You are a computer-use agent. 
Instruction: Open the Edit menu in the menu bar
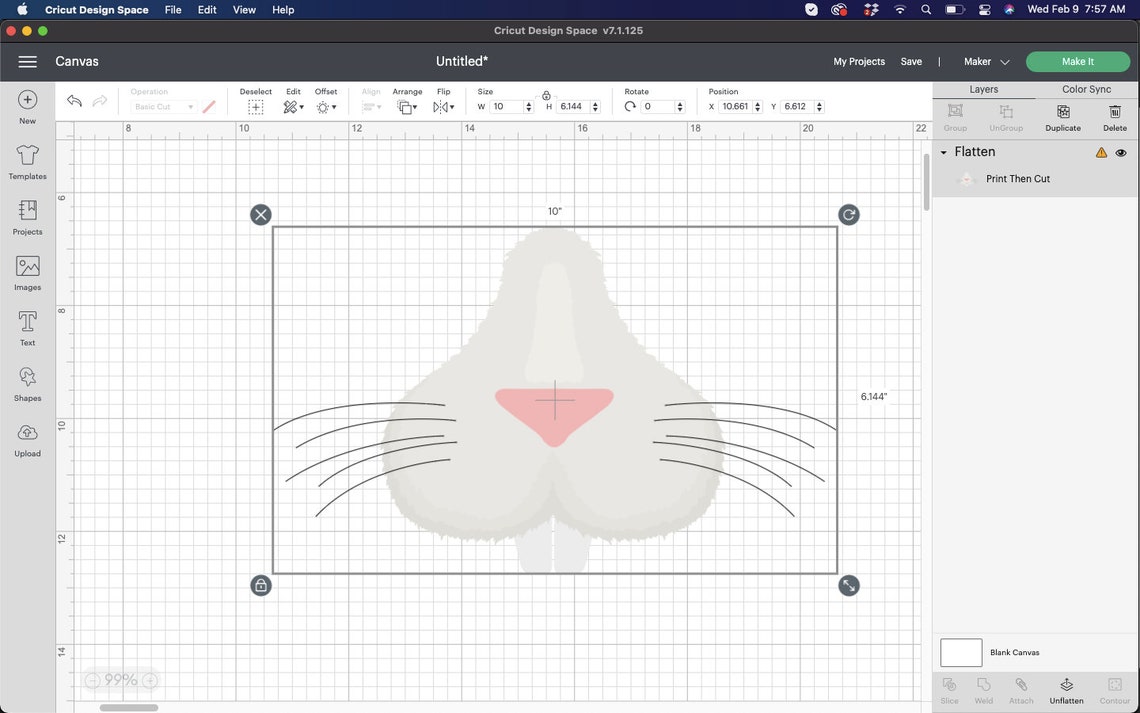(x=206, y=9)
